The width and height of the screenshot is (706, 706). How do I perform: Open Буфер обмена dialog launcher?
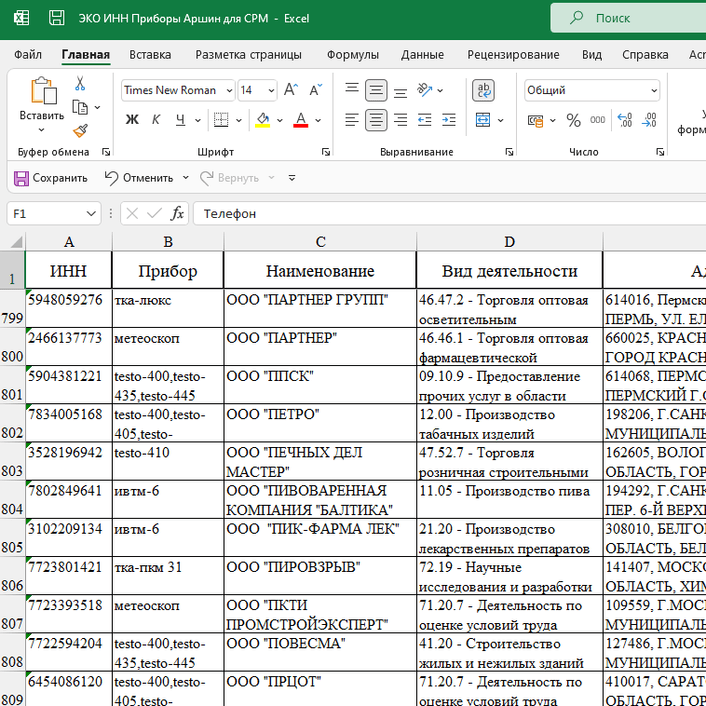click(x=106, y=152)
